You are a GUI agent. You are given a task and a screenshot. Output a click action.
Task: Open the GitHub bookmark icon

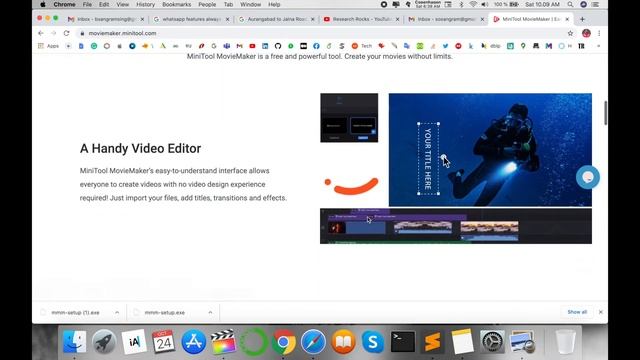pyautogui.click(x=278, y=46)
